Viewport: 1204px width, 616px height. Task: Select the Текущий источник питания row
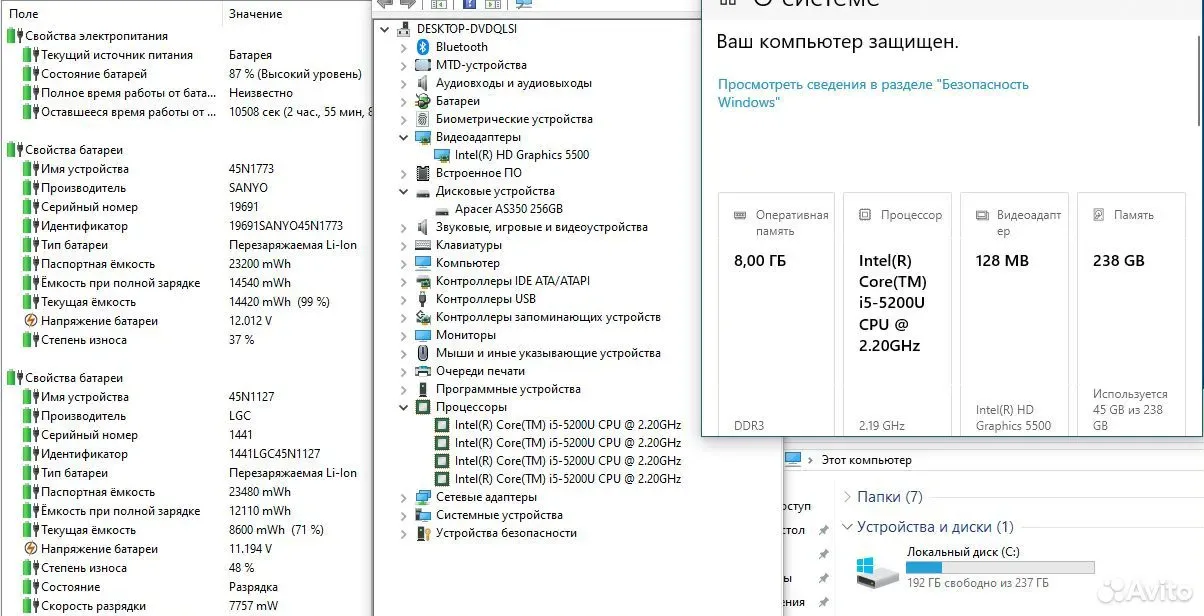[x=188, y=55]
